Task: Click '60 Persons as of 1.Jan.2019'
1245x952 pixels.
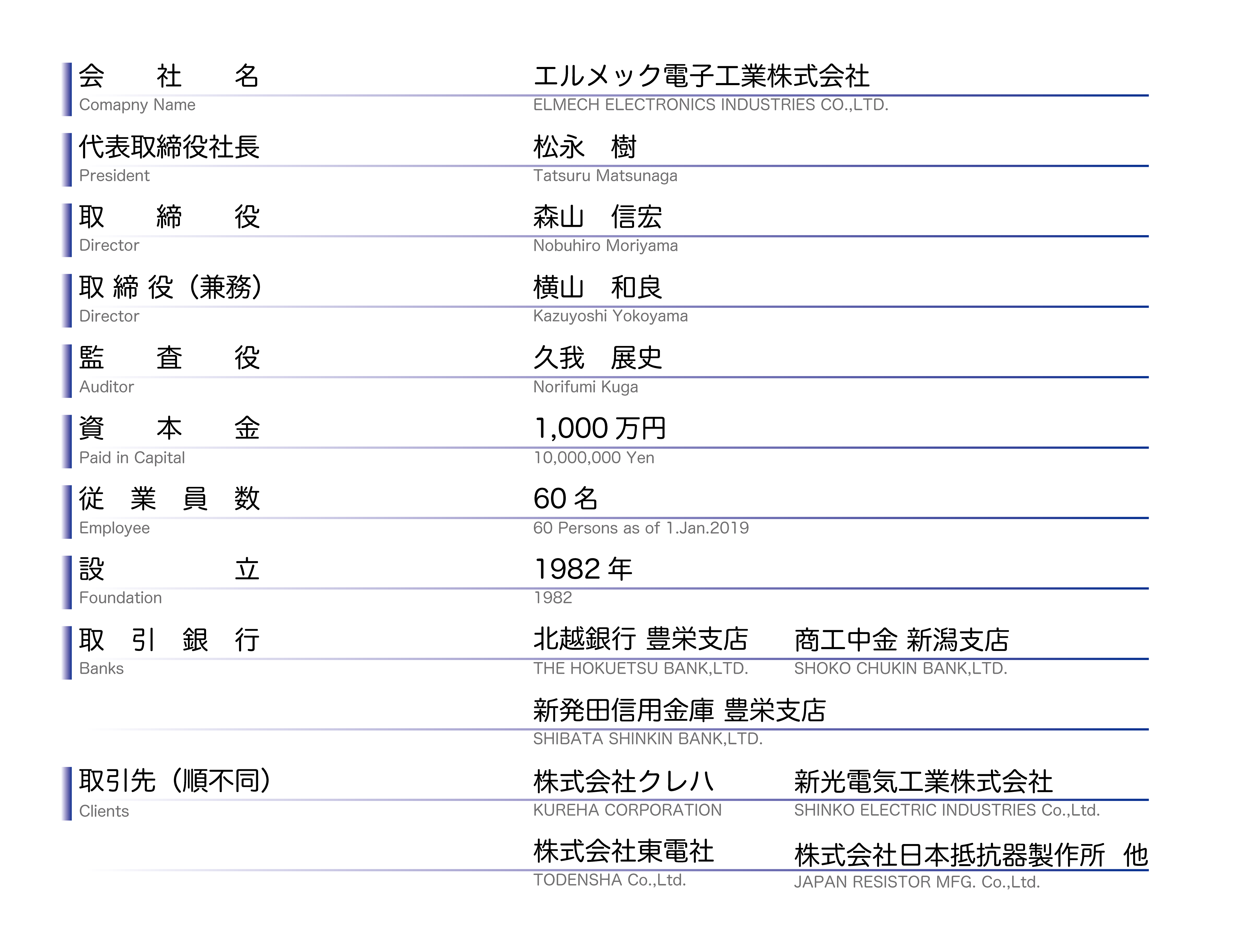Action: click(x=641, y=528)
